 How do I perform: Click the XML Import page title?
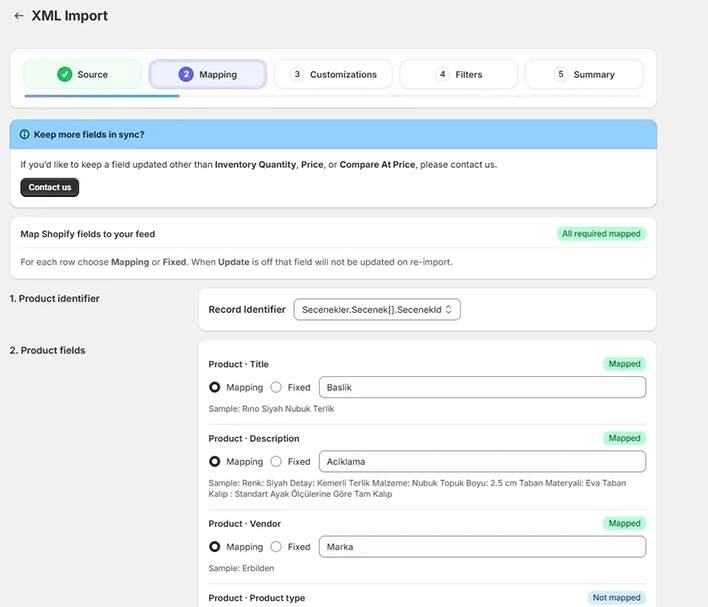[70, 16]
